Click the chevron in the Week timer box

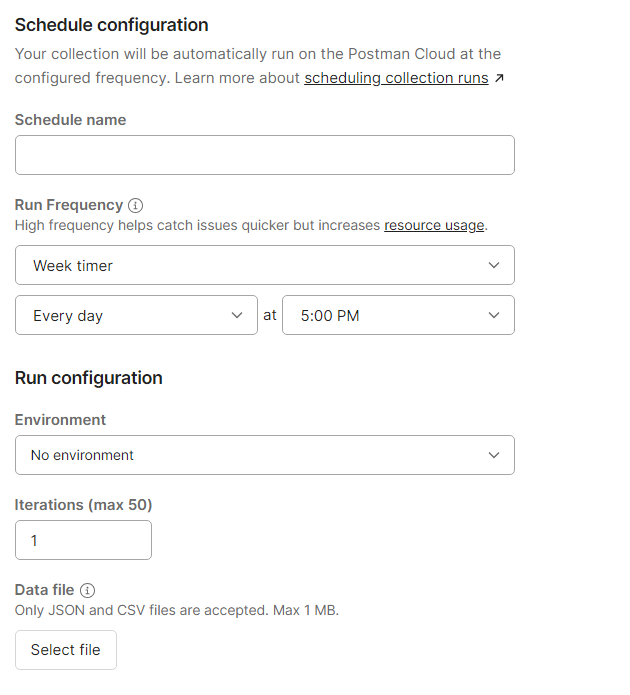click(494, 265)
